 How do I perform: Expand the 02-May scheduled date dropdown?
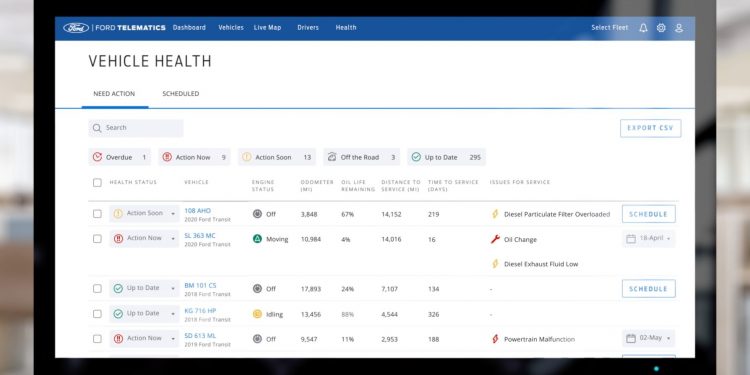668,338
